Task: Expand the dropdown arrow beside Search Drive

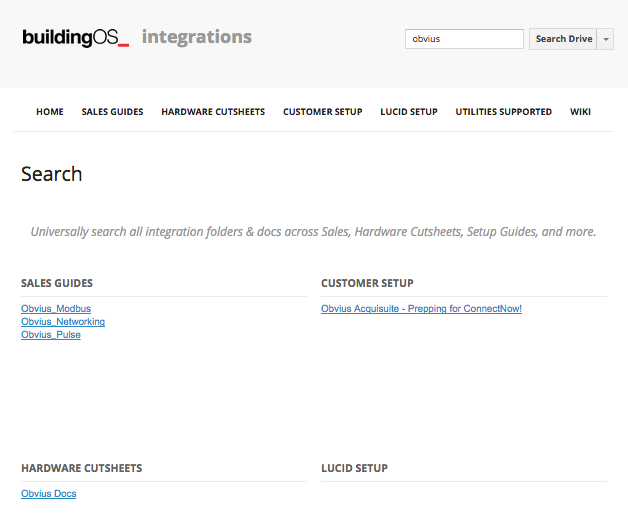Action: click(x=606, y=39)
